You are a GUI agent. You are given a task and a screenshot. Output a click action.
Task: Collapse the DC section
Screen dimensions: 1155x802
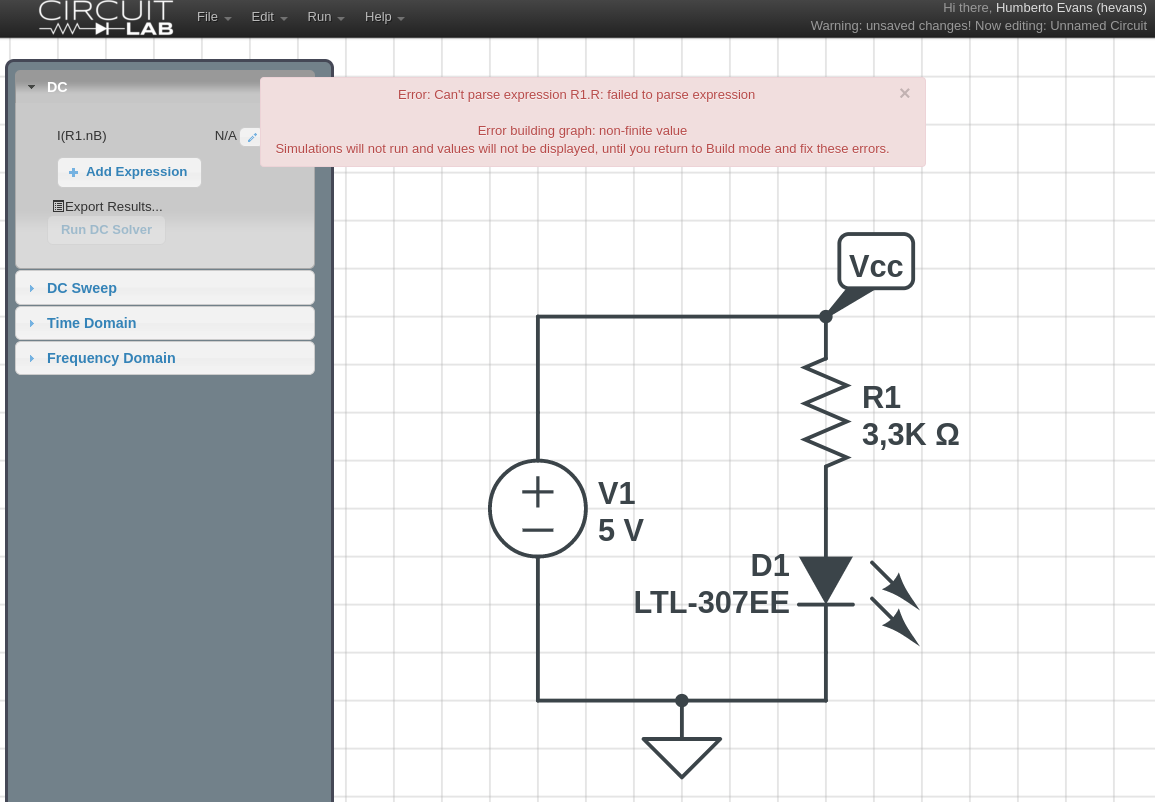click(x=32, y=87)
